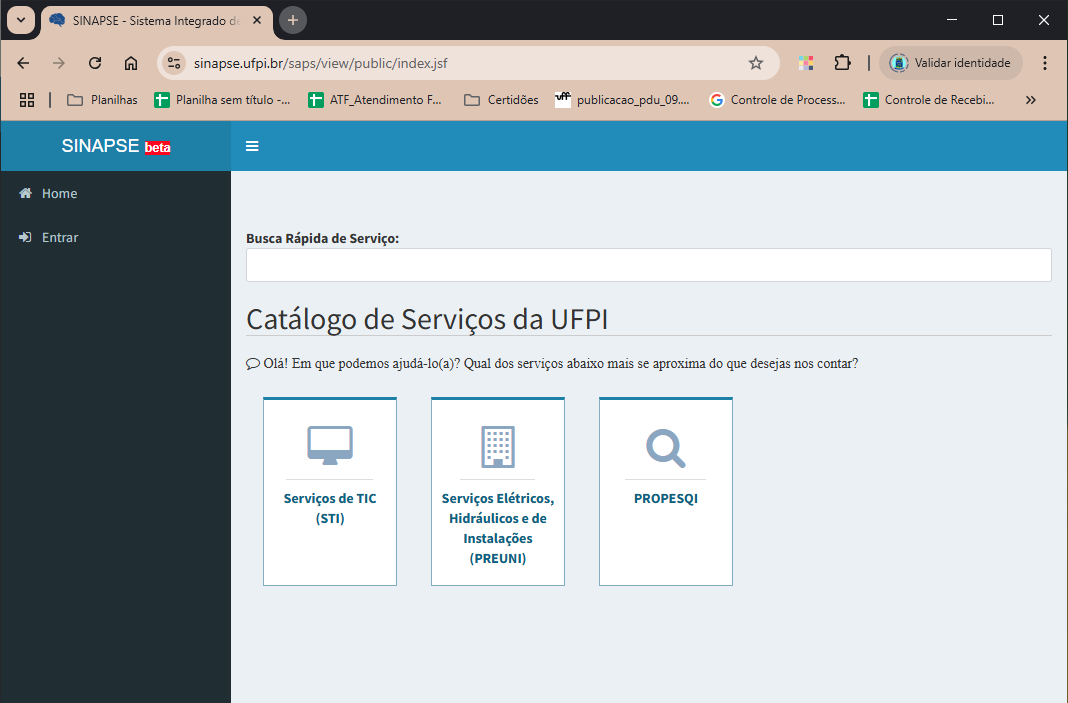Image resolution: width=1068 pixels, height=703 pixels.
Task: Bookmark this page with the star icon
Action: point(756,63)
